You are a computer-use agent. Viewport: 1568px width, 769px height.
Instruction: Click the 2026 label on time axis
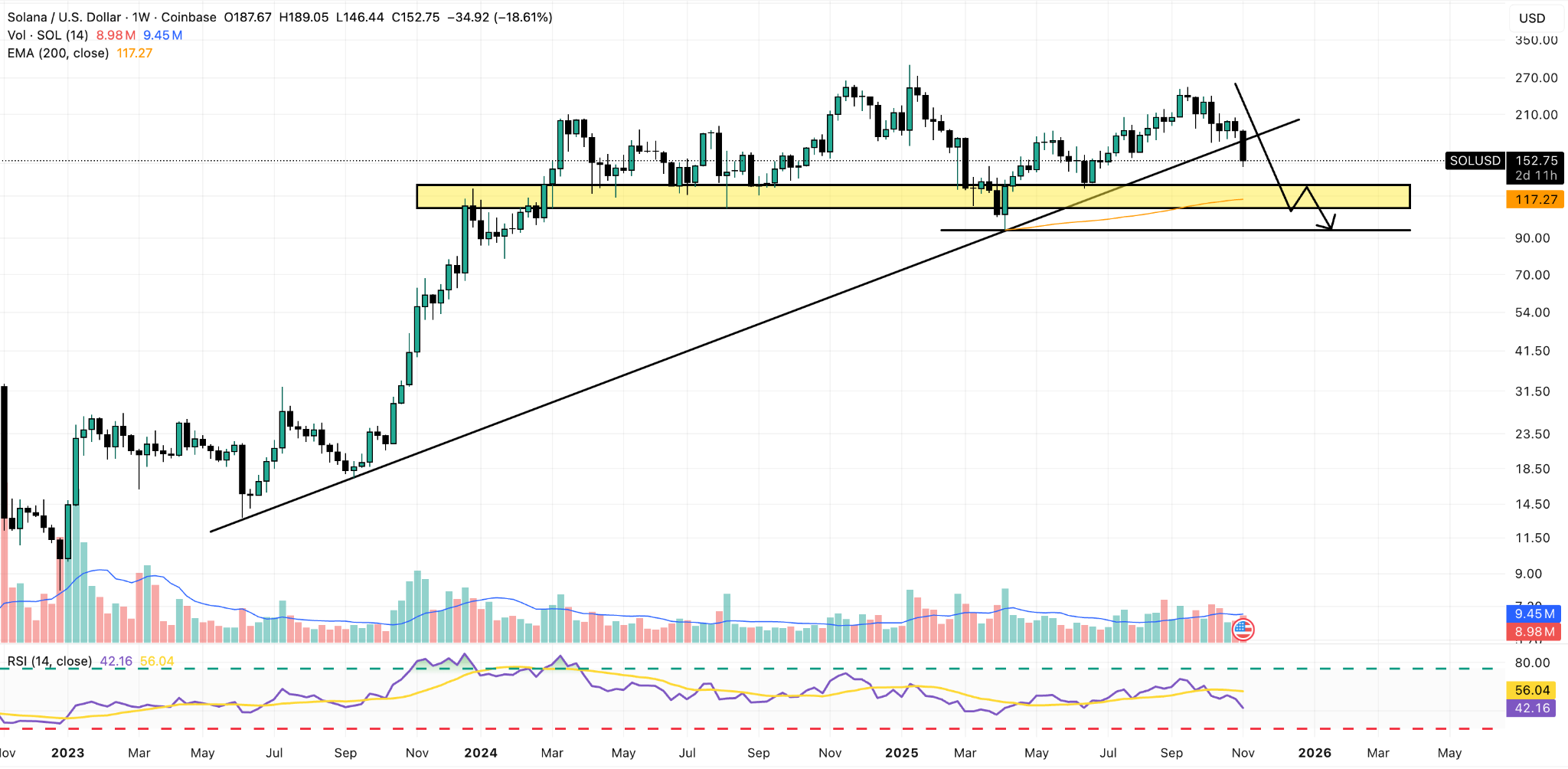point(1315,753)
